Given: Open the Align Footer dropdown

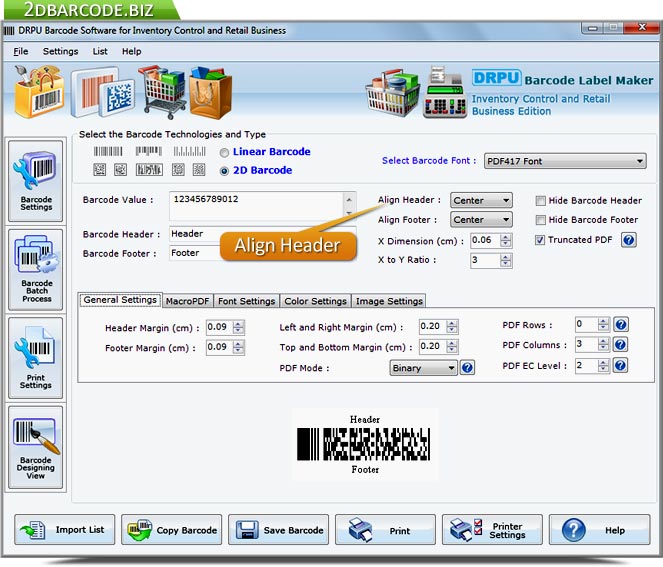Looking at the screenshot, I should click(x=481, y=220).
